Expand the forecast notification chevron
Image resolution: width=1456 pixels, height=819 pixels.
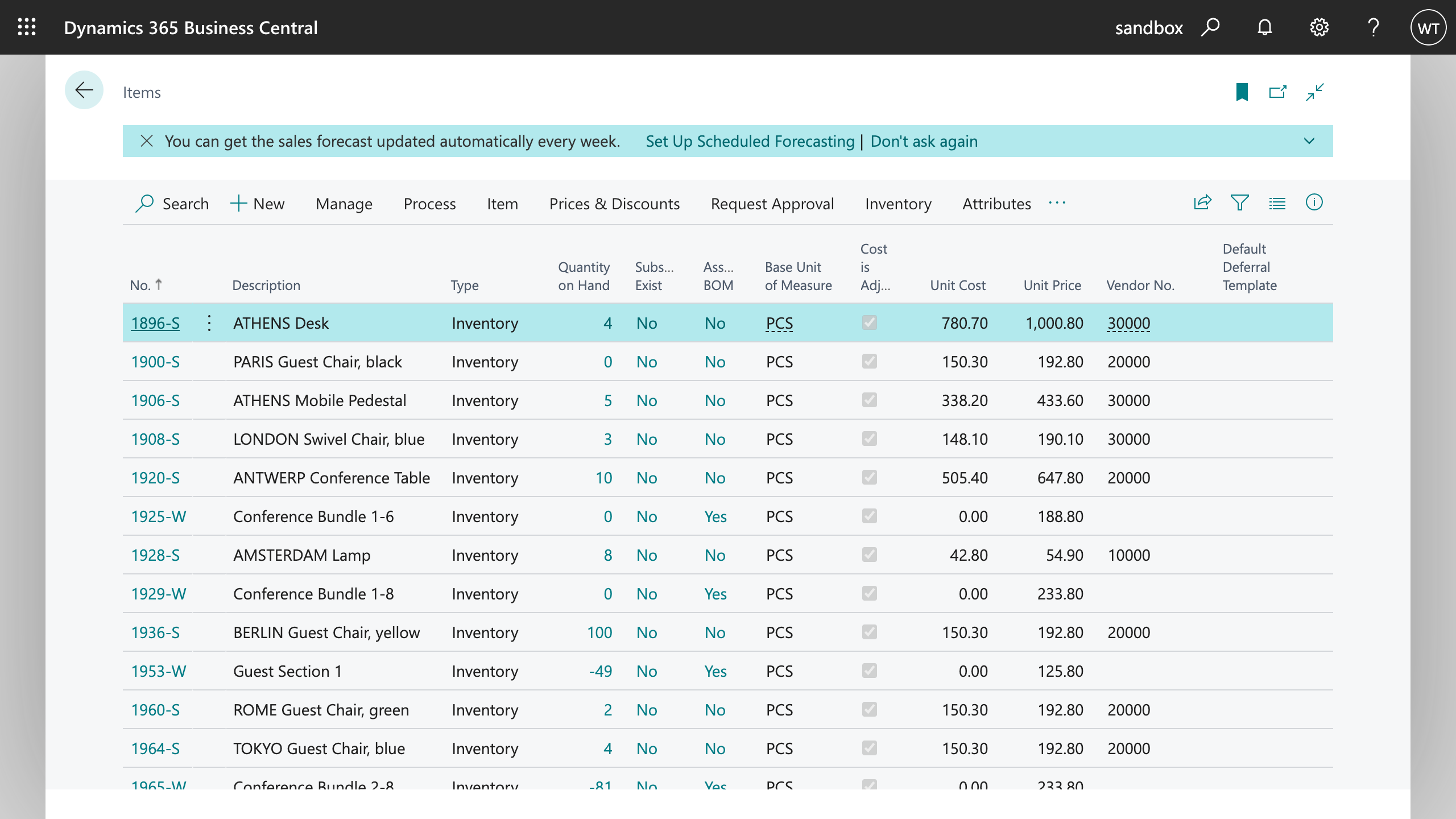pyautogui.click(x=1309, y=141)
